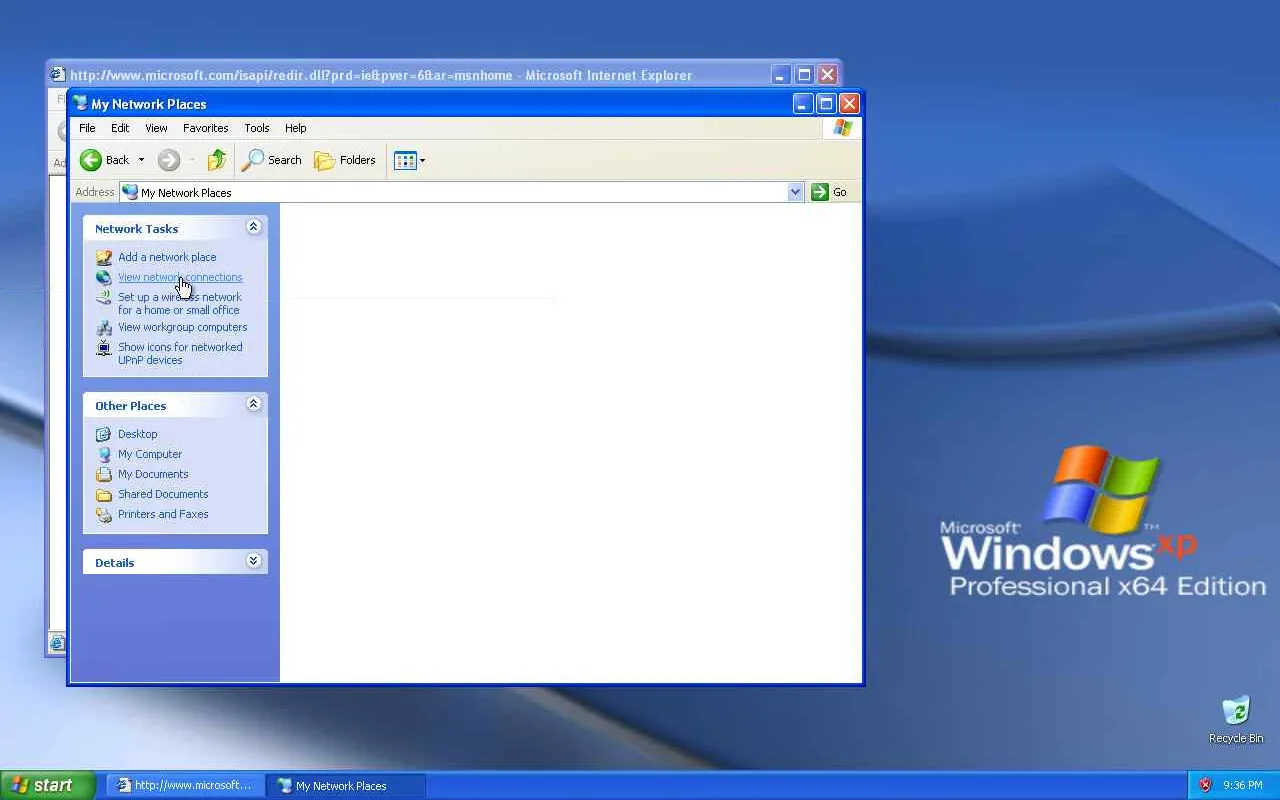
Task: Toggle the Folders pane
Action: (345, 160)
